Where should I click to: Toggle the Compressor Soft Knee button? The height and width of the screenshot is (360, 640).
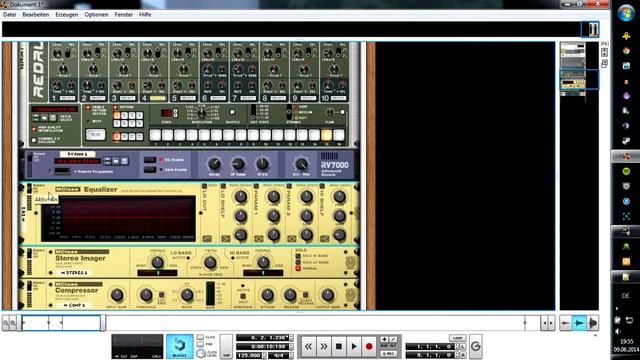(x=162, y=295)
